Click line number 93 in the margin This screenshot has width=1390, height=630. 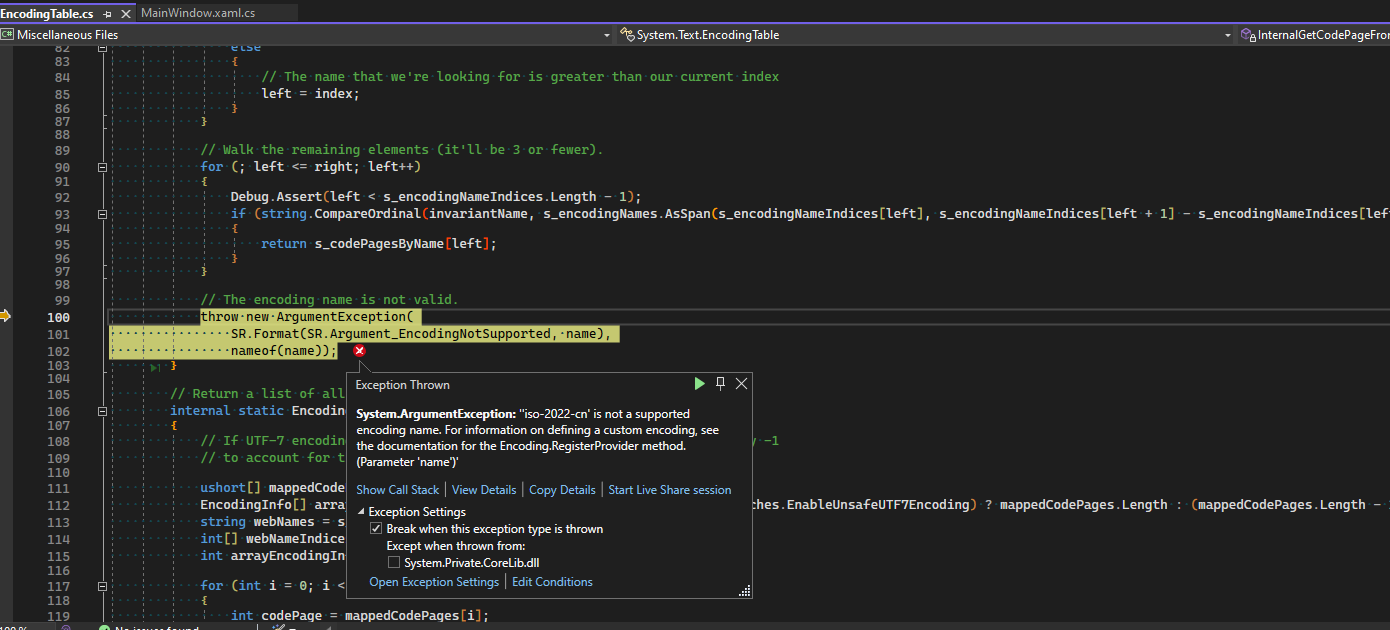[x=62, y=214]
